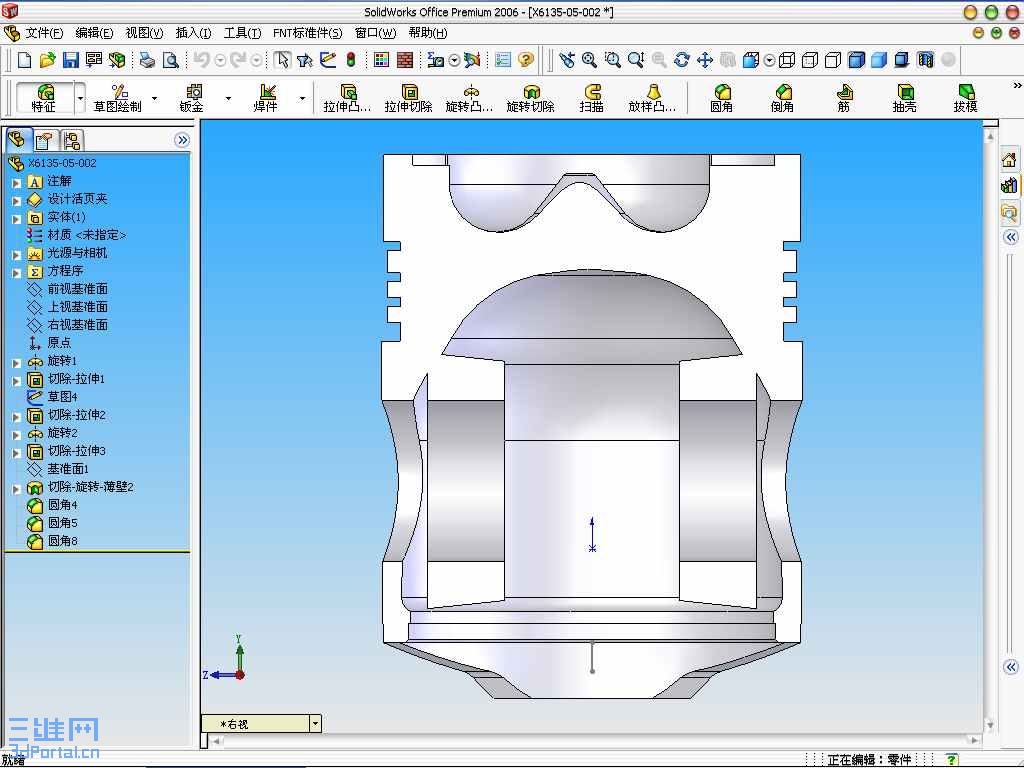Screen dimensions: 1024x768
Task: Switch to ConfigurationManager tab
Action: click(71, 140)
